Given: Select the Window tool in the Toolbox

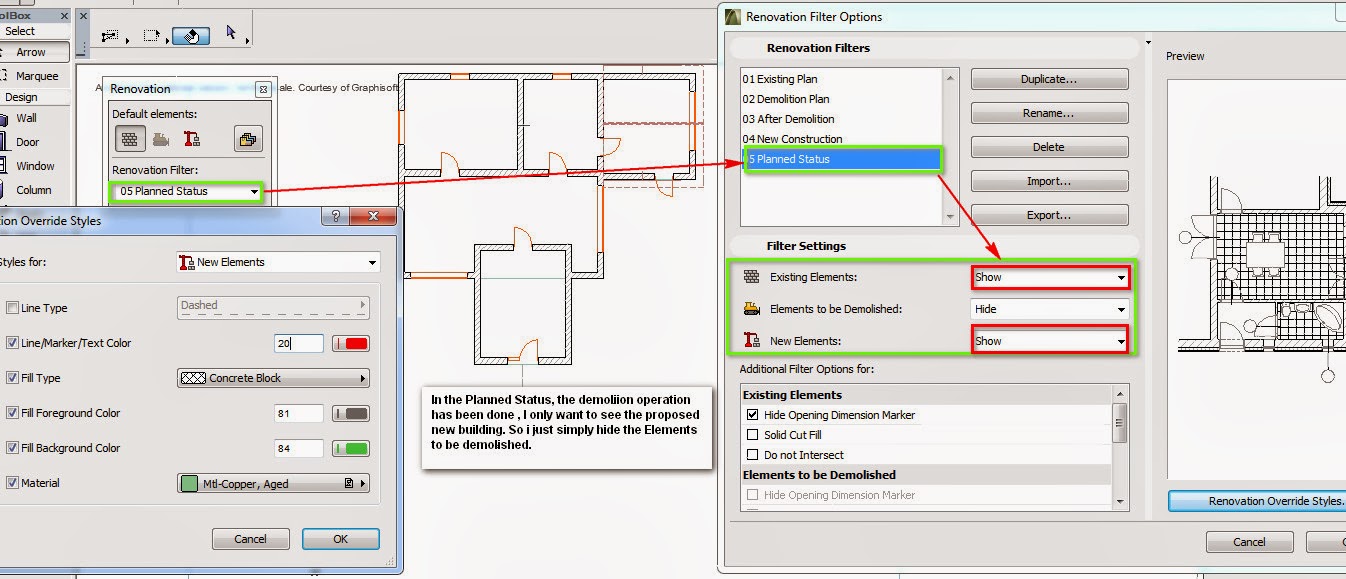Looking at the screenshot, I should (37, 166).
